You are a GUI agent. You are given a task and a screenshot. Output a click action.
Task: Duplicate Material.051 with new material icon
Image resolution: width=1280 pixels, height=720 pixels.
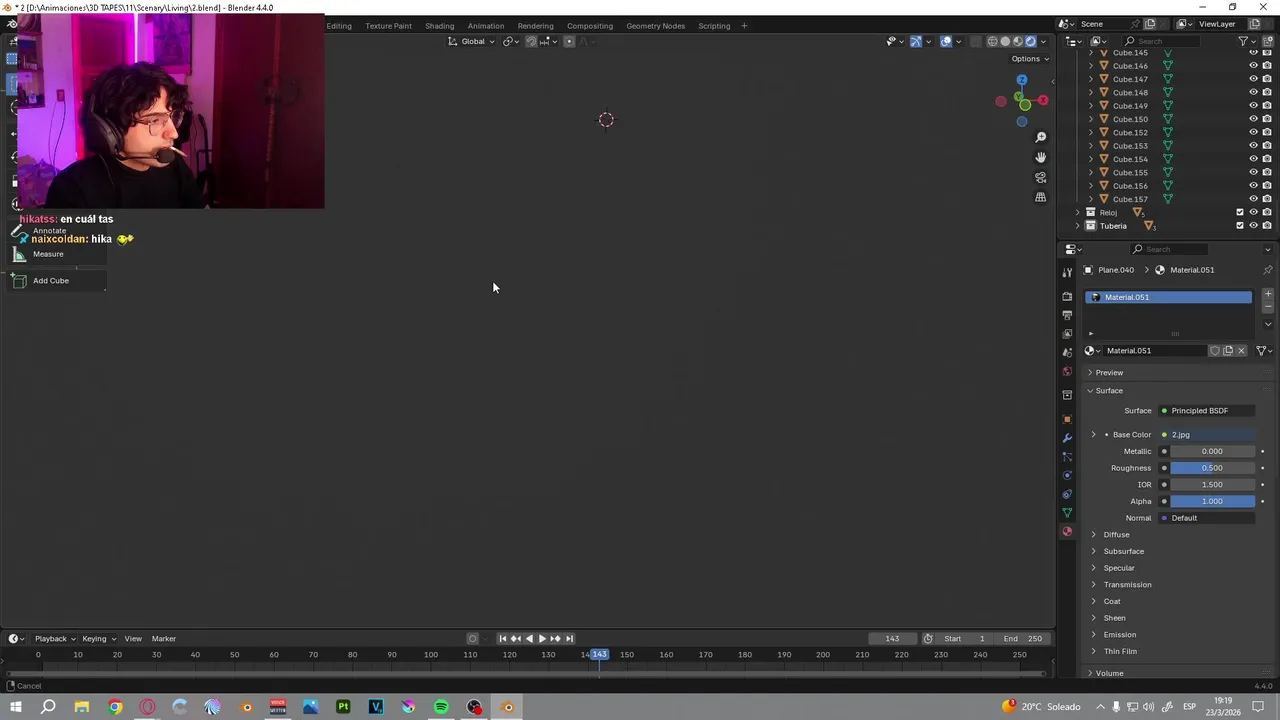tap(1228, 351)
